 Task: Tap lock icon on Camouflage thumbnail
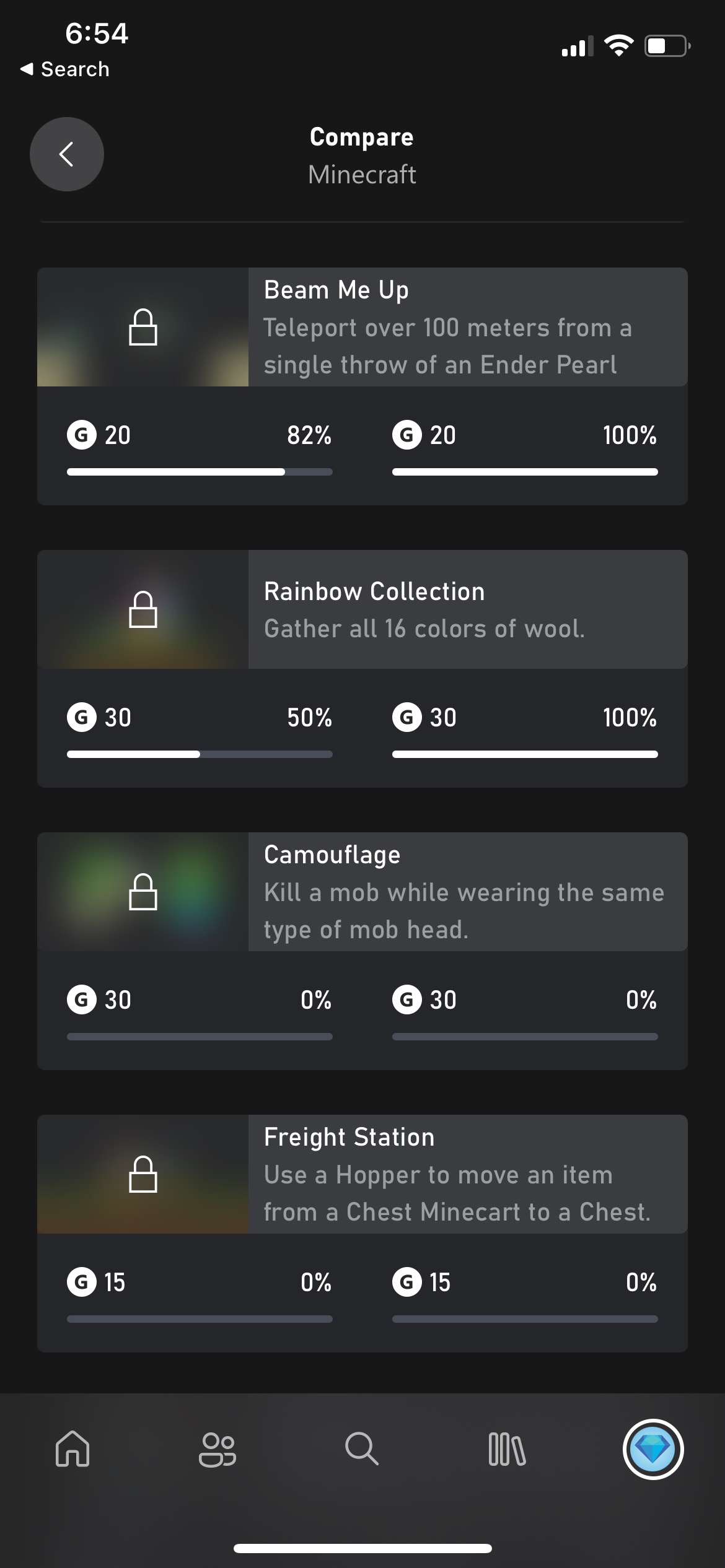pyautogui.click(x=143, y=892)
